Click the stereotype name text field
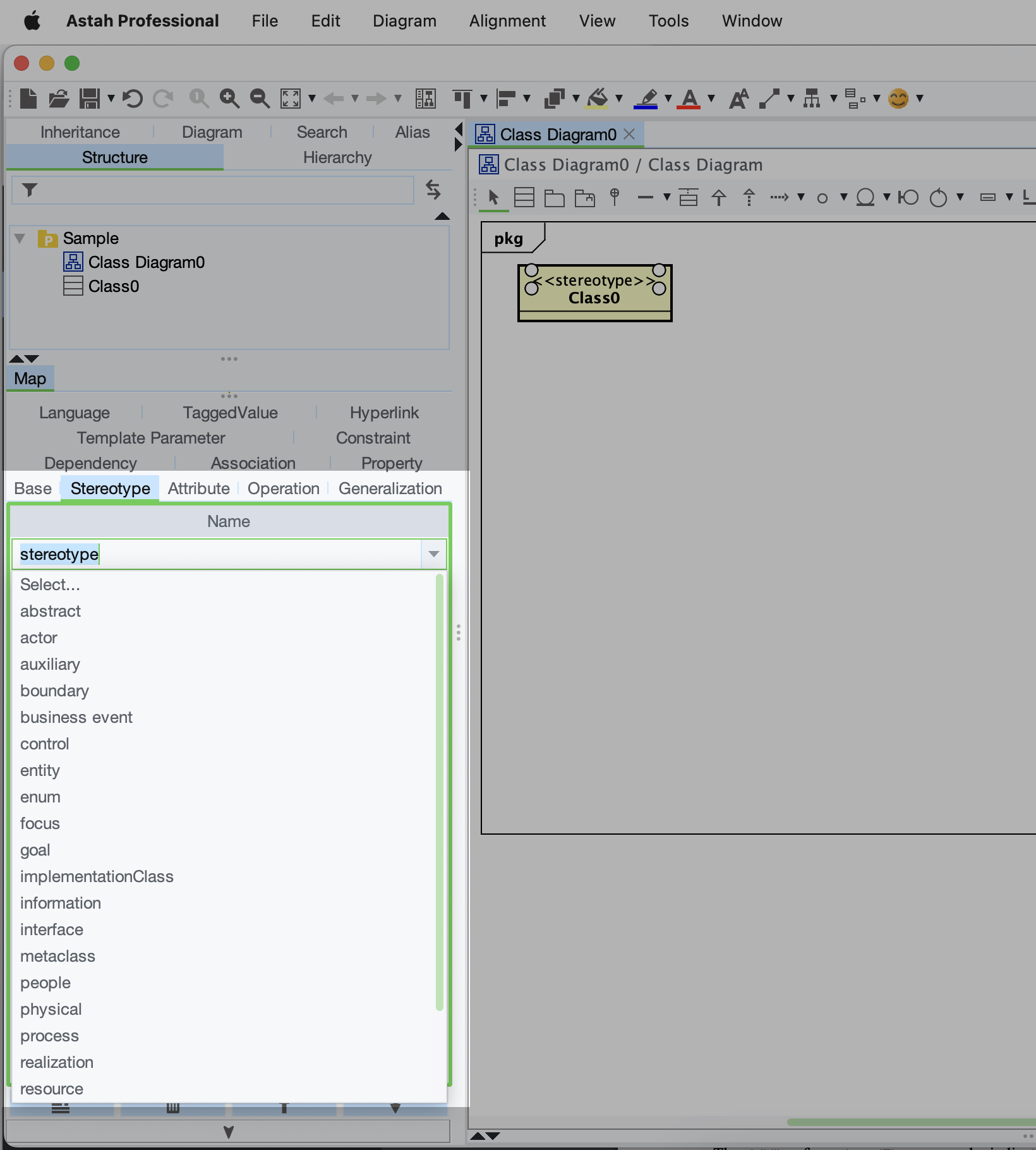 215,554
